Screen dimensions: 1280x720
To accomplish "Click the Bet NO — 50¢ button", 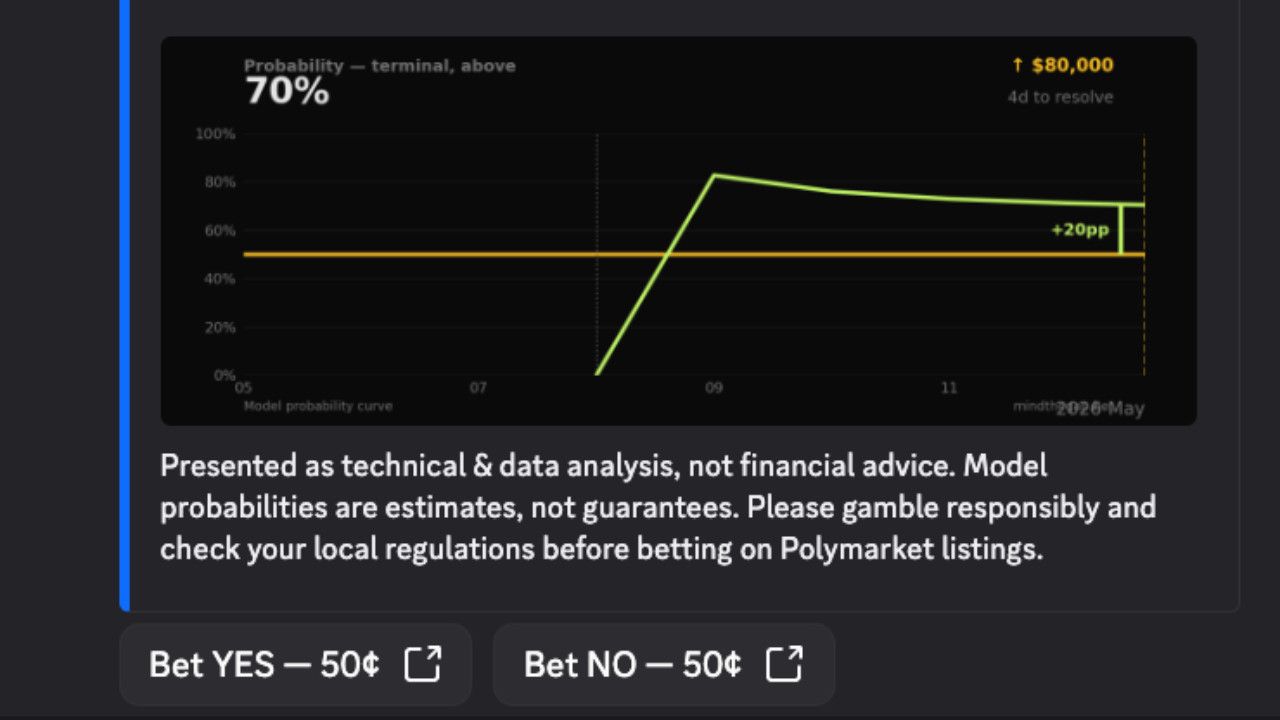I will 664,665.
